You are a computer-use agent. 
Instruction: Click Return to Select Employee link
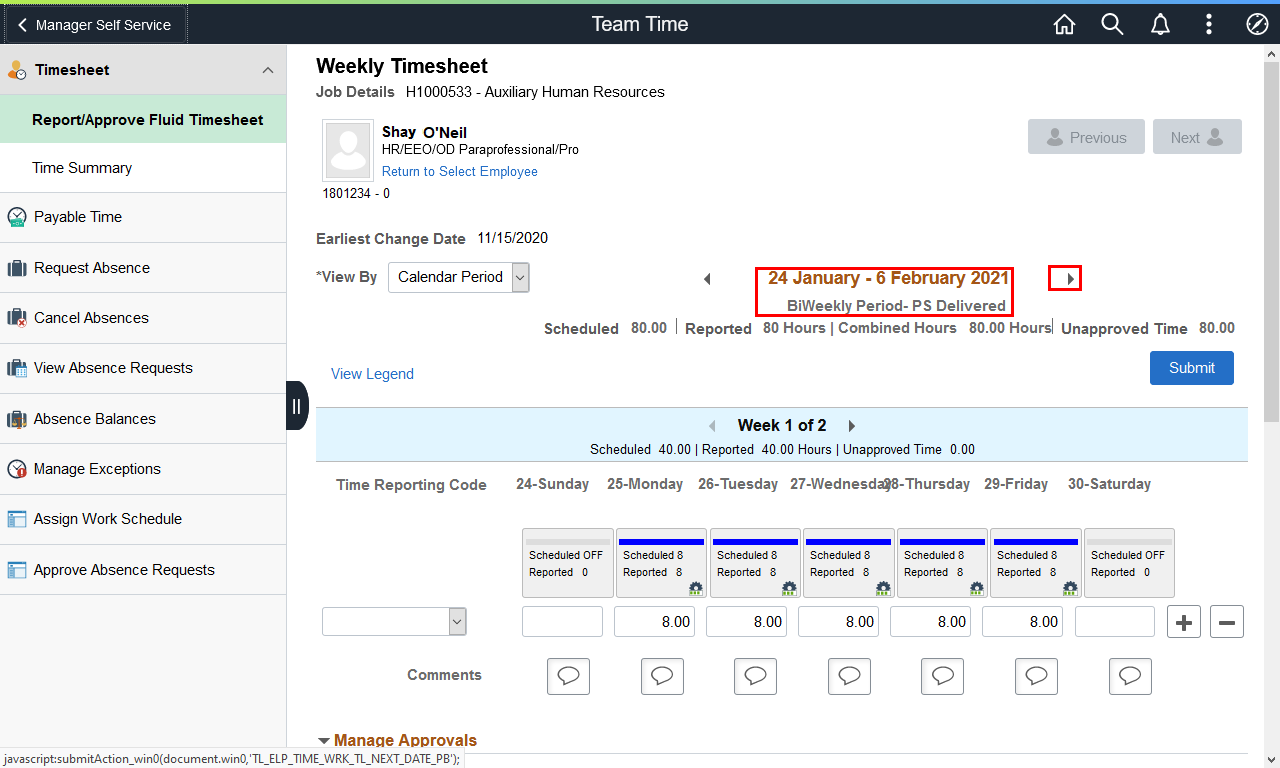coord(460,172)
